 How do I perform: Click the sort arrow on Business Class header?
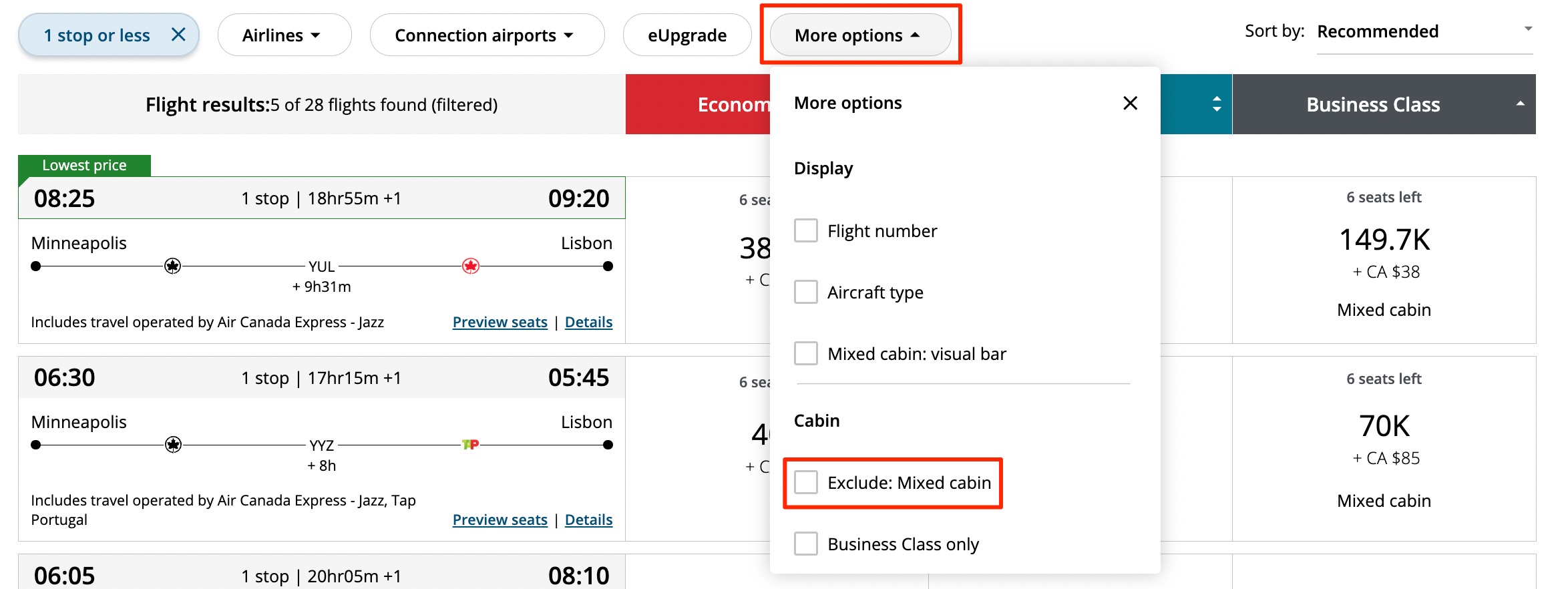[x=1519, y=104]
